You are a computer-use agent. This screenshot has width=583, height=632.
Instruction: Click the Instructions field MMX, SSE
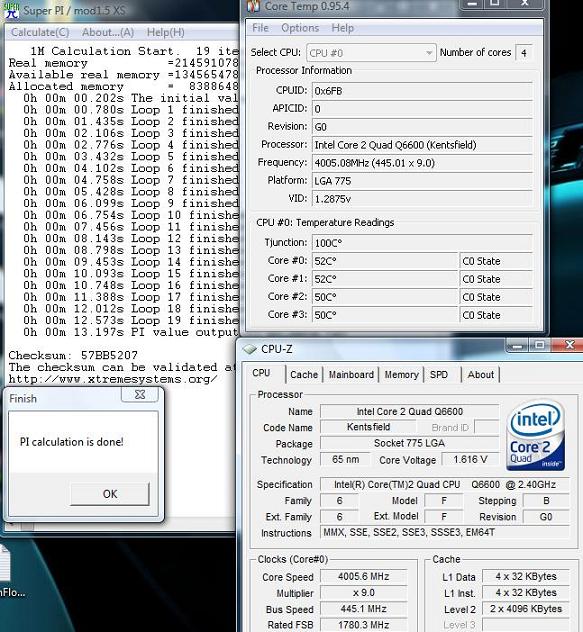point(445,532)
